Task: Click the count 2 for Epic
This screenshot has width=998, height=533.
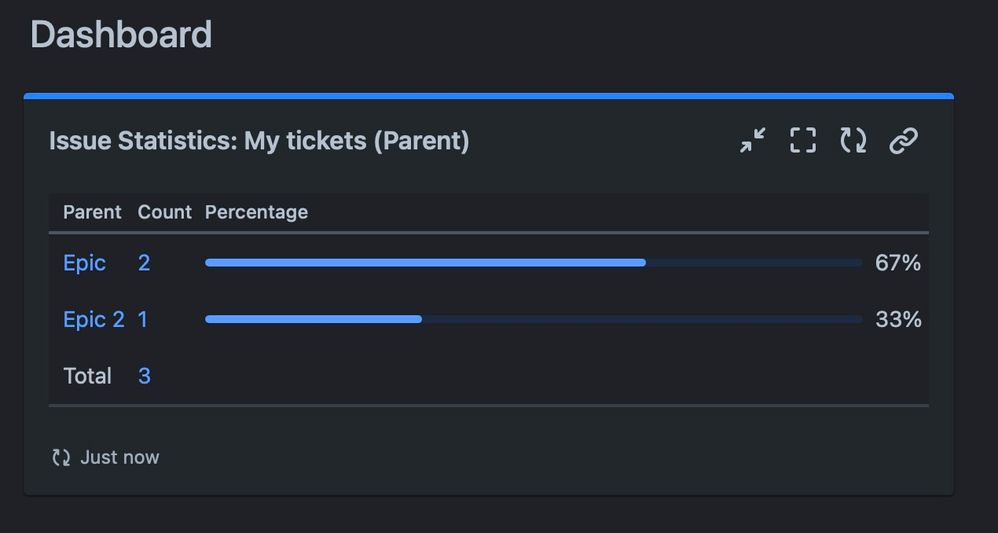Action: [144, 263]
